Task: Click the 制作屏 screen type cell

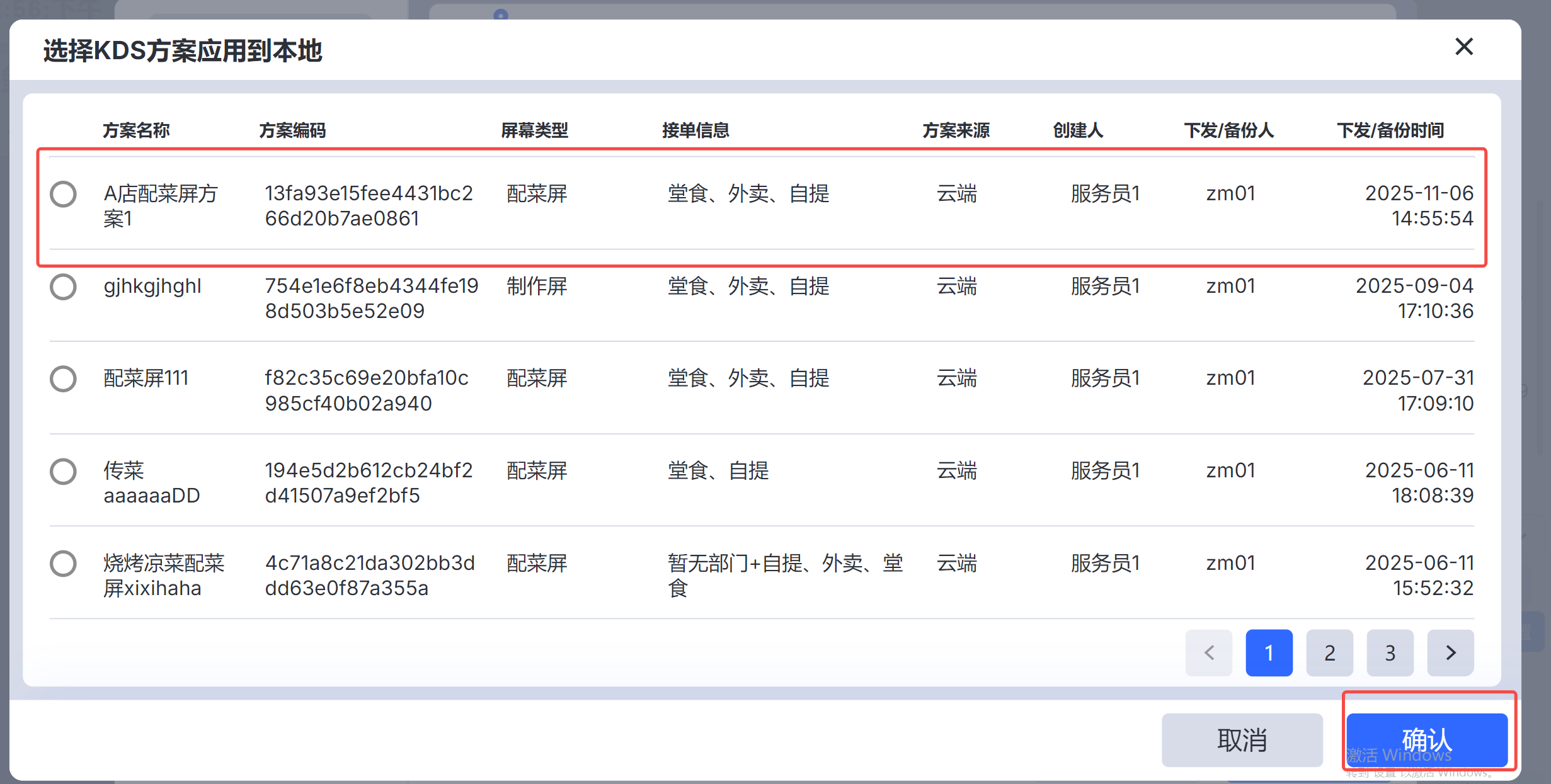Action: click(537, 287)
